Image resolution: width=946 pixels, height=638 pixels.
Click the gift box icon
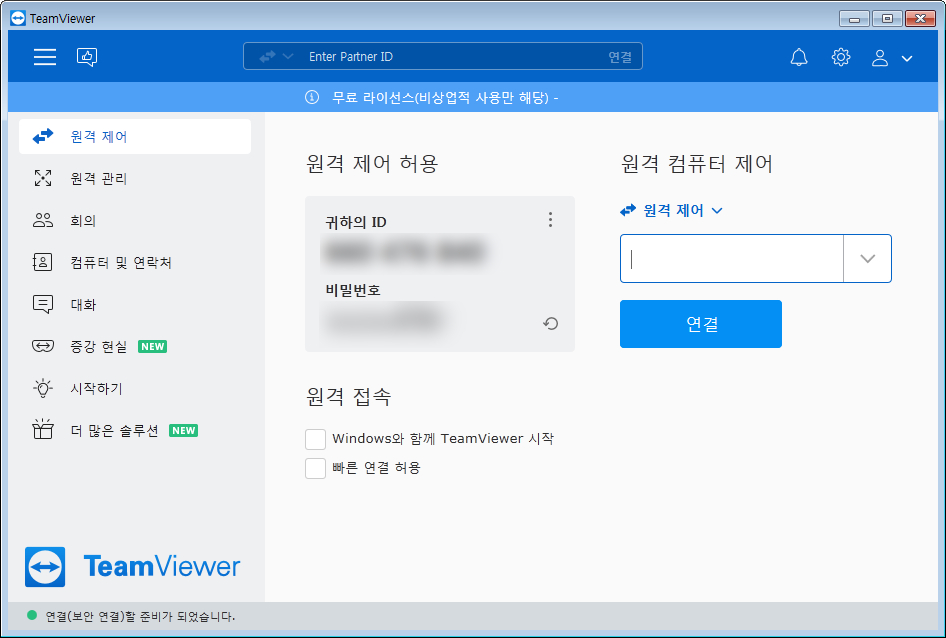click(x=43, y=429)
